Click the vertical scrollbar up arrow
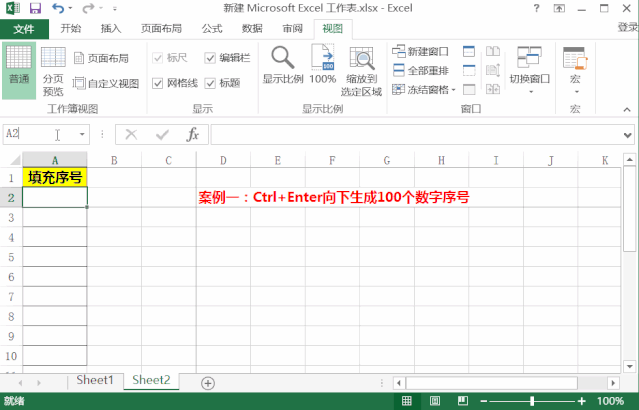The height and width of the screenshot is (410, 639). point(630,160)
